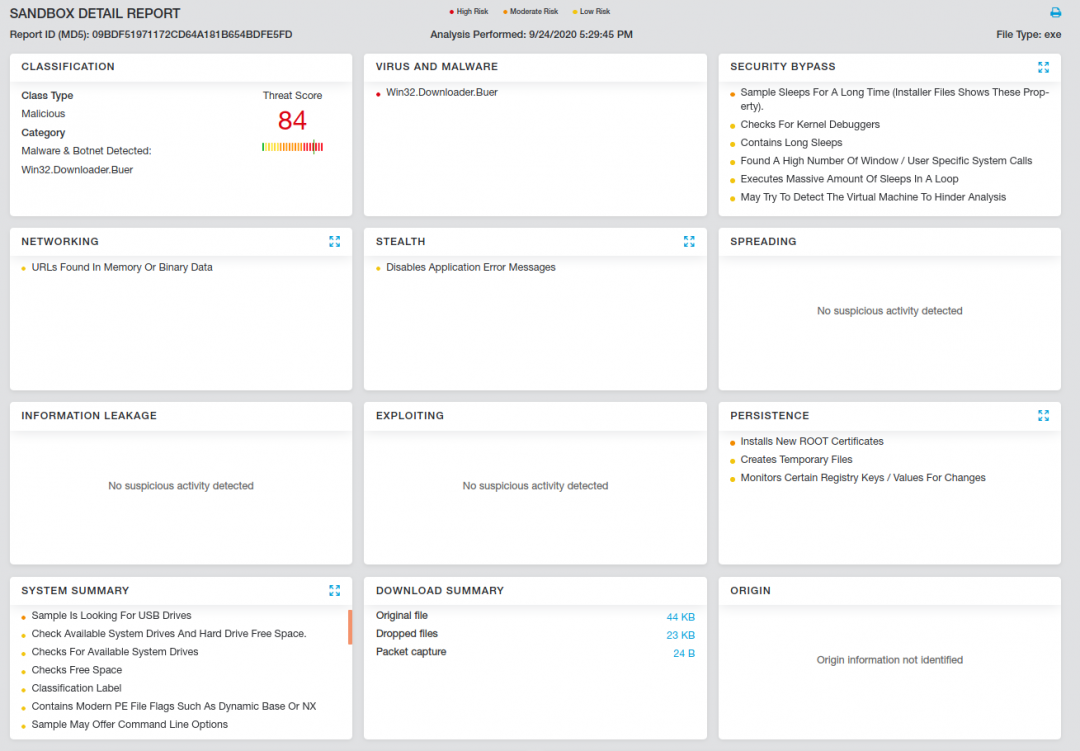This screenshot has width=1080, height=751.
Task: Open the 44 KB original file link
Action: (680, 617)
